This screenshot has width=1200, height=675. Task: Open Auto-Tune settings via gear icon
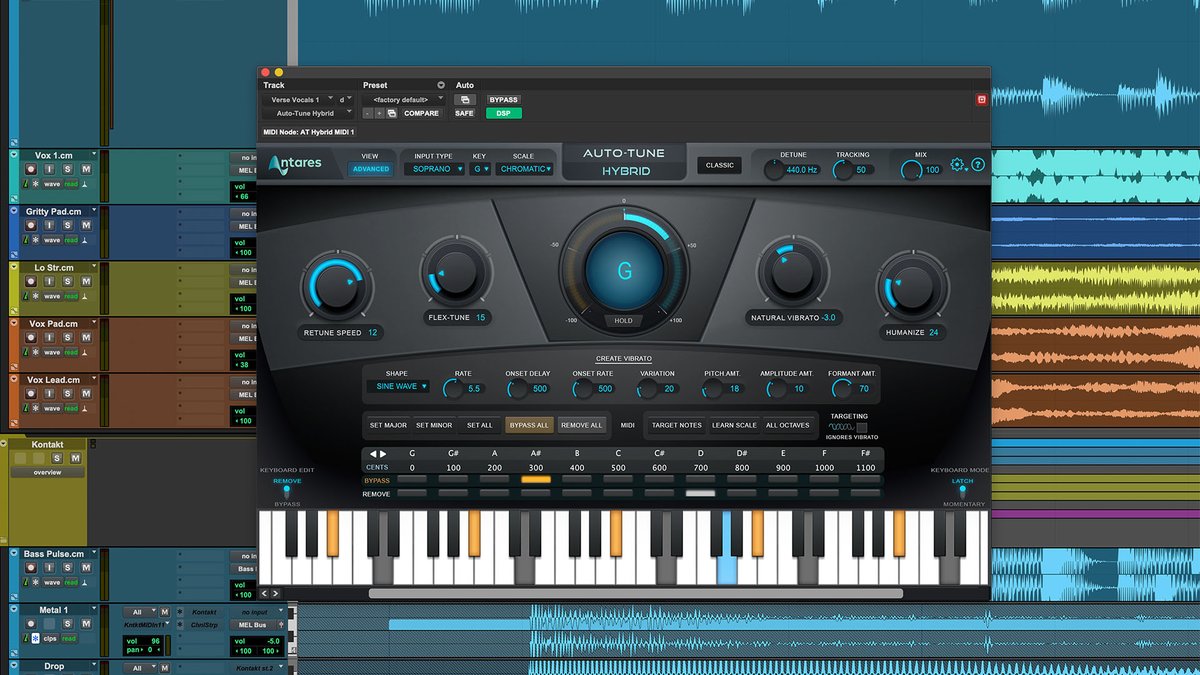[x=957, y=164]
